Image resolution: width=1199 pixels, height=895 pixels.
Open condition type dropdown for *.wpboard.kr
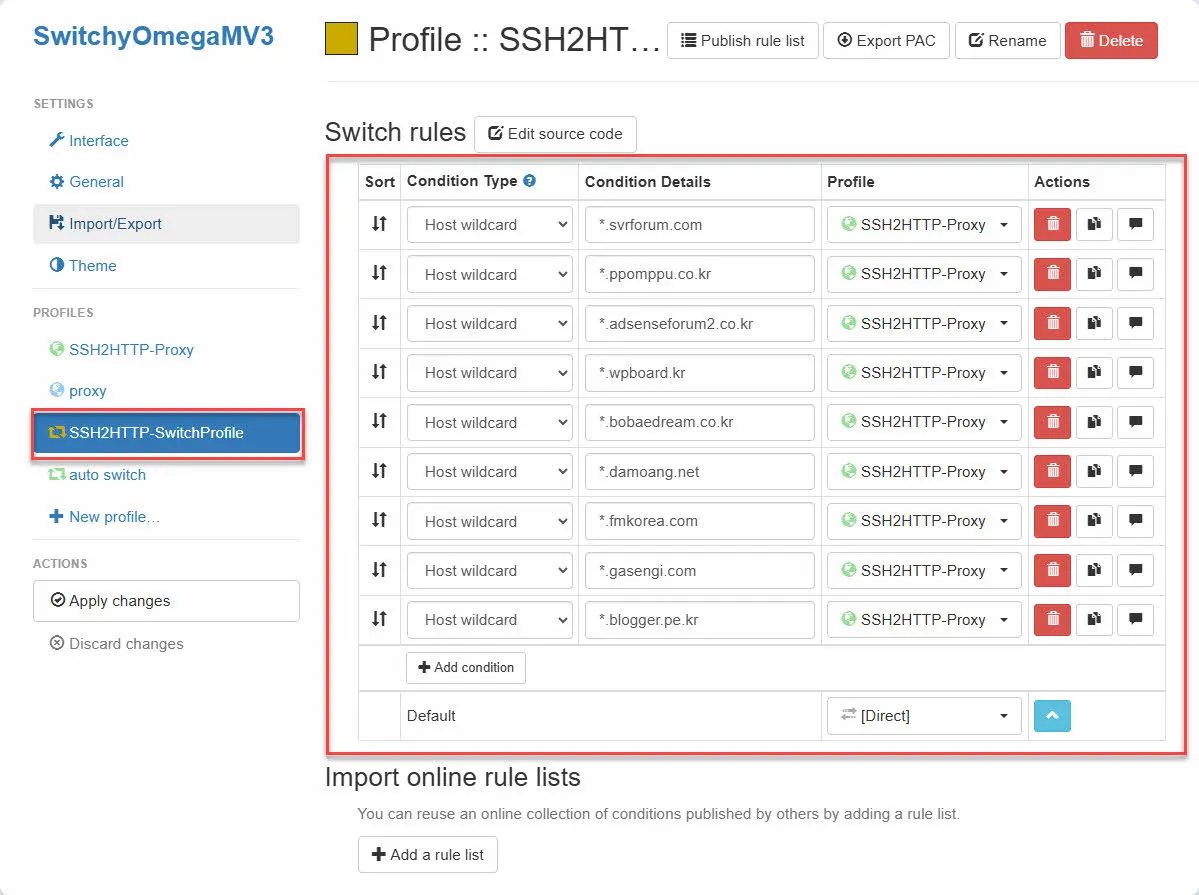point(489,373)
